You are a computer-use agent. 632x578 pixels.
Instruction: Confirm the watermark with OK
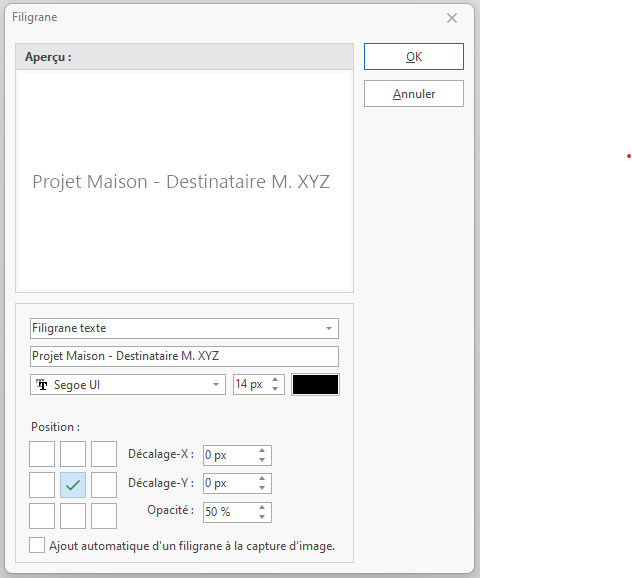pos(414,56)
